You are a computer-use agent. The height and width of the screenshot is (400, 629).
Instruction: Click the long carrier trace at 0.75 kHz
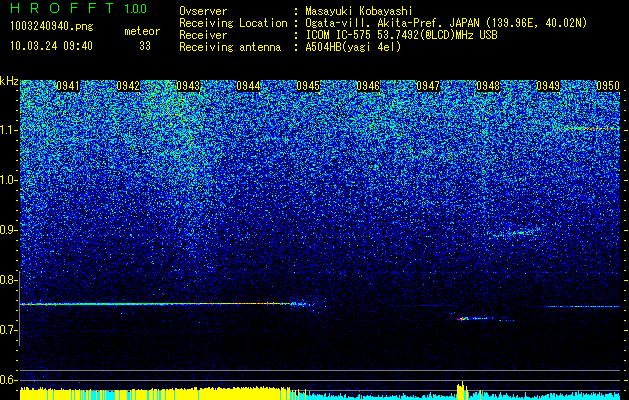click(164, 304)
